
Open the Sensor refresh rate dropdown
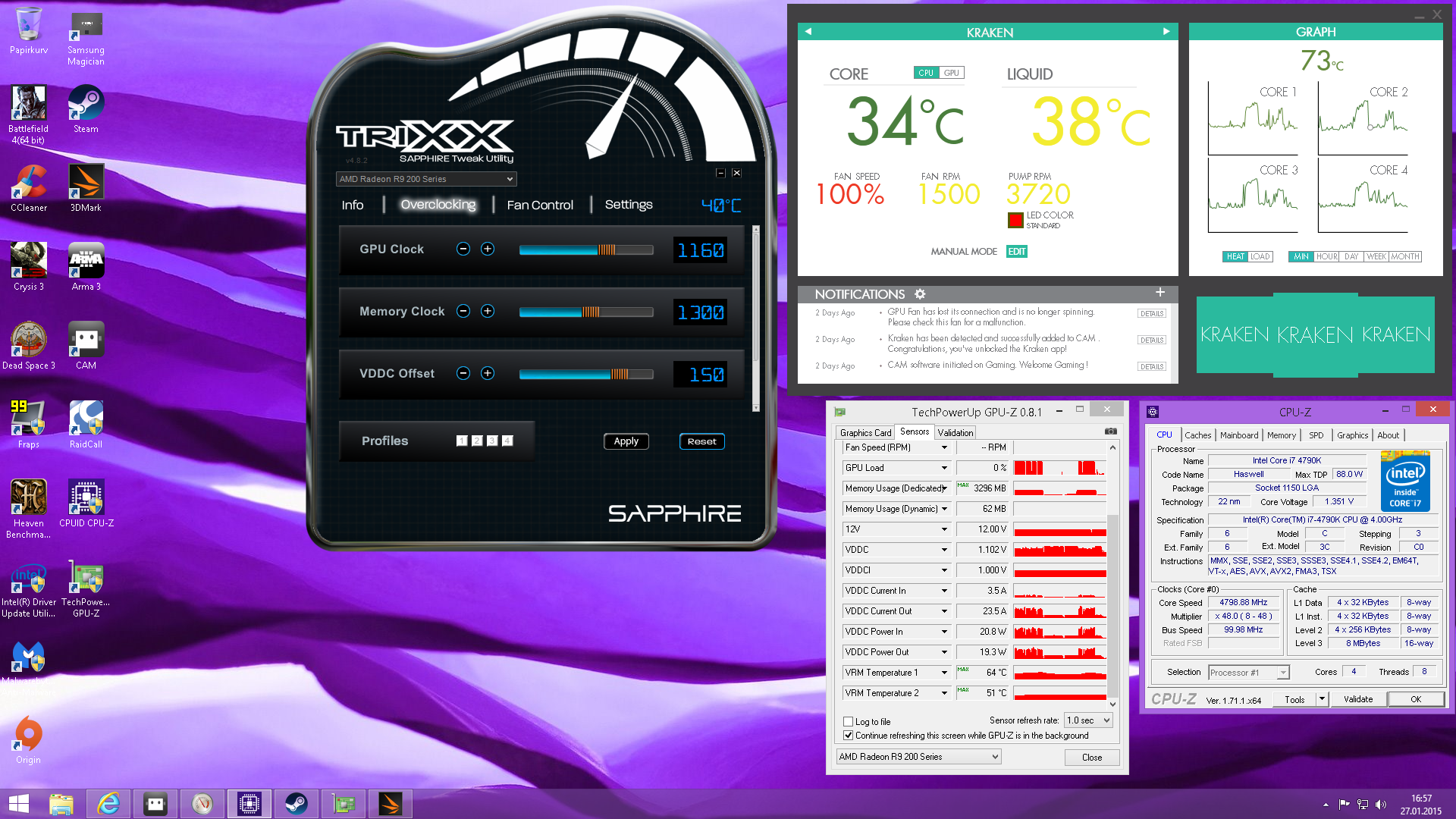(1088, 720)
